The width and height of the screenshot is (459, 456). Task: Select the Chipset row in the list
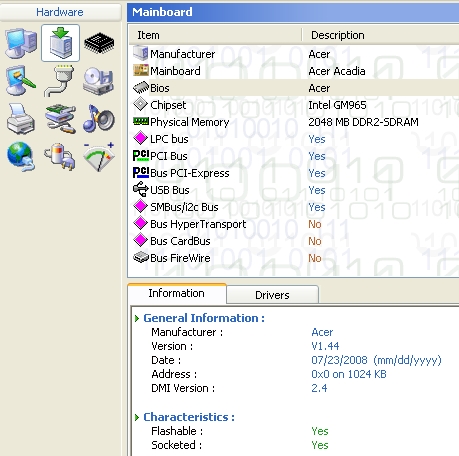tap(294, 105)
